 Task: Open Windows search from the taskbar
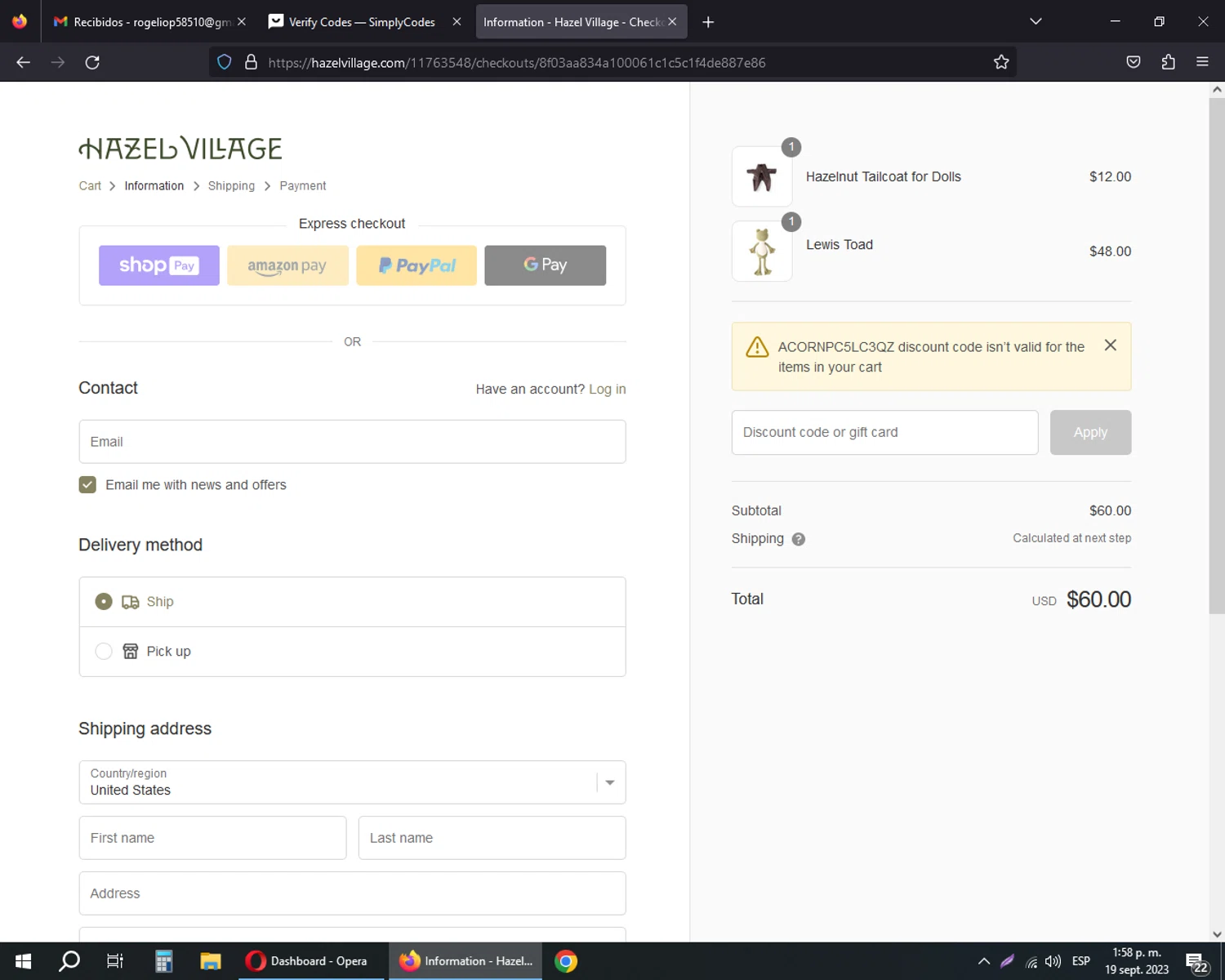click(x=69, y=961)
